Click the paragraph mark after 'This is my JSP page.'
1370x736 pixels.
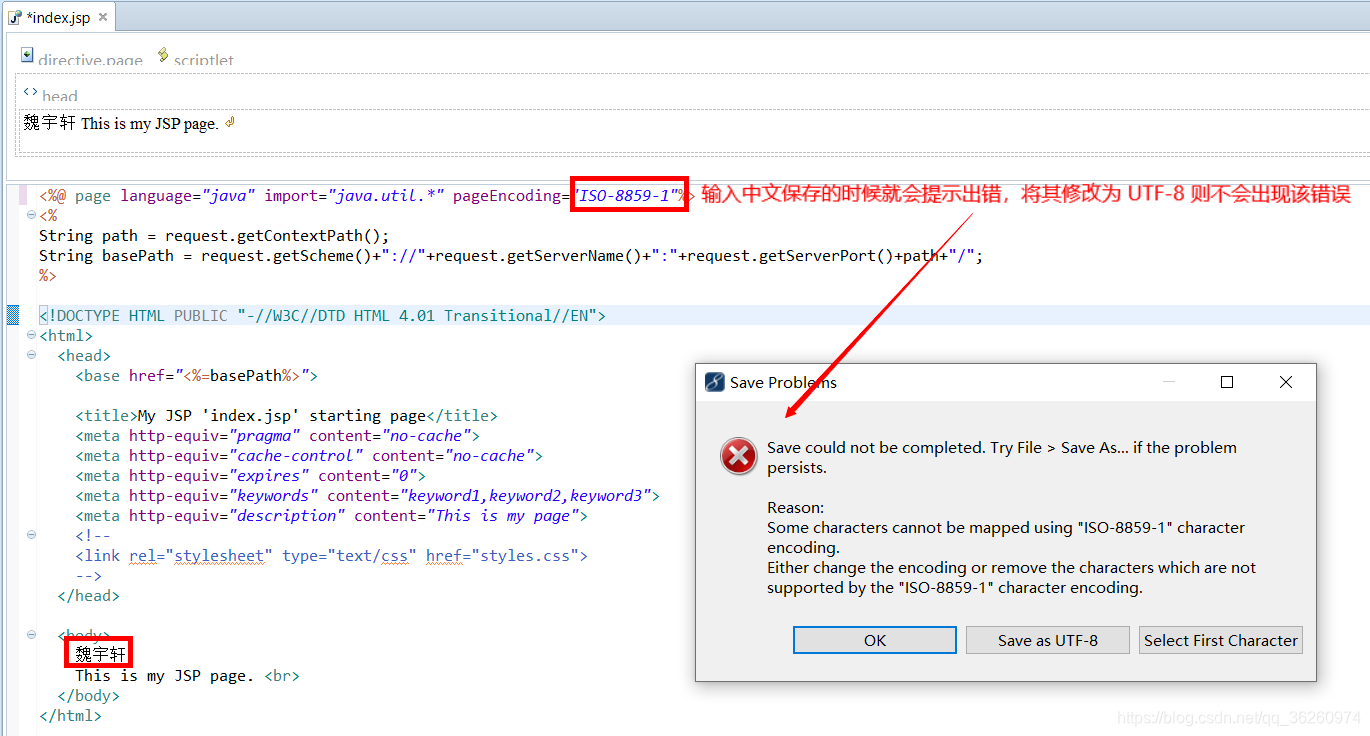point(229,121)
